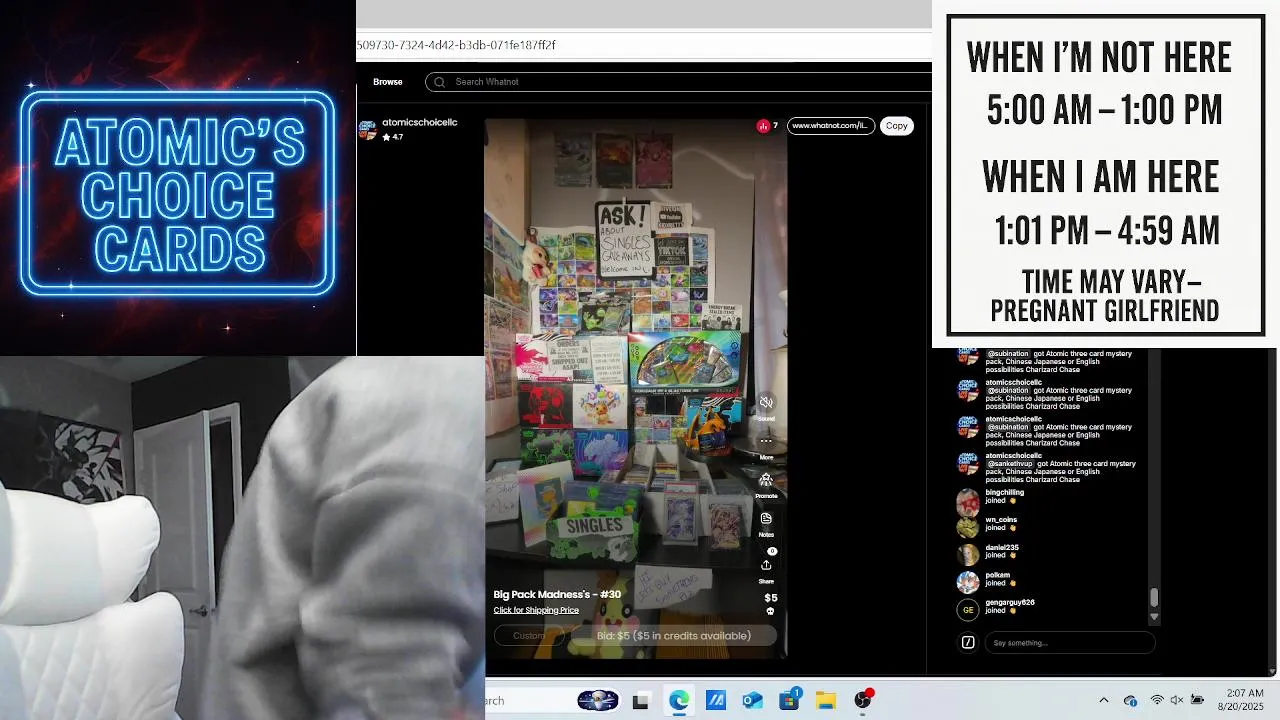Click the Search Whatnot field
The image size is (1280, 720).
tap(678, 82)
